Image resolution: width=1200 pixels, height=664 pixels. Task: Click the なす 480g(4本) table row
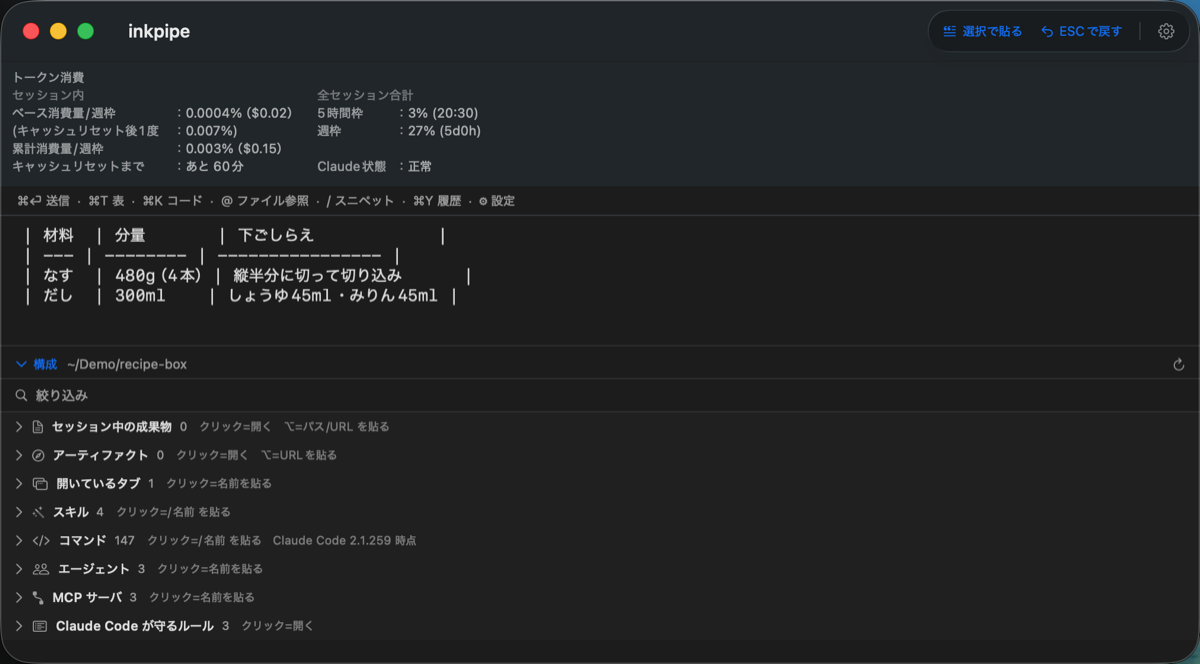pos(248,276)
